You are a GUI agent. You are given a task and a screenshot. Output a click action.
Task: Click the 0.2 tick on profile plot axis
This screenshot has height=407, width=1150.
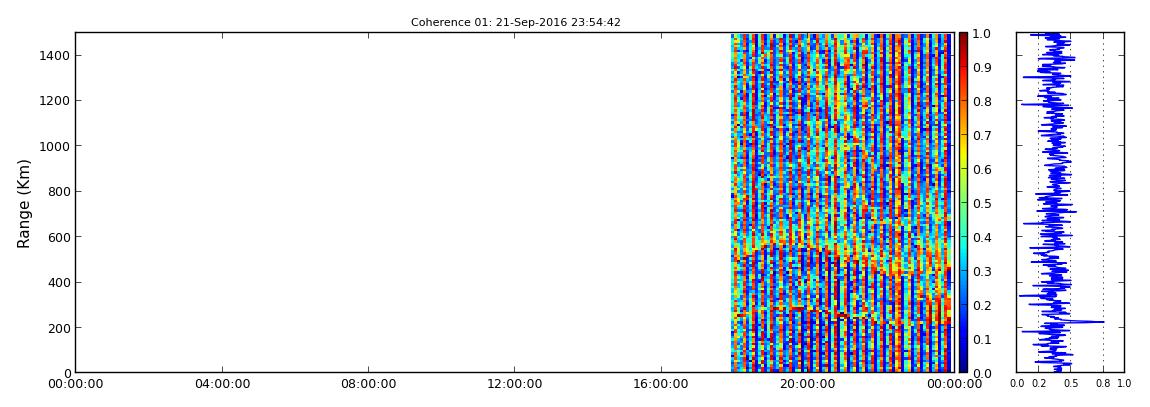1039,384
